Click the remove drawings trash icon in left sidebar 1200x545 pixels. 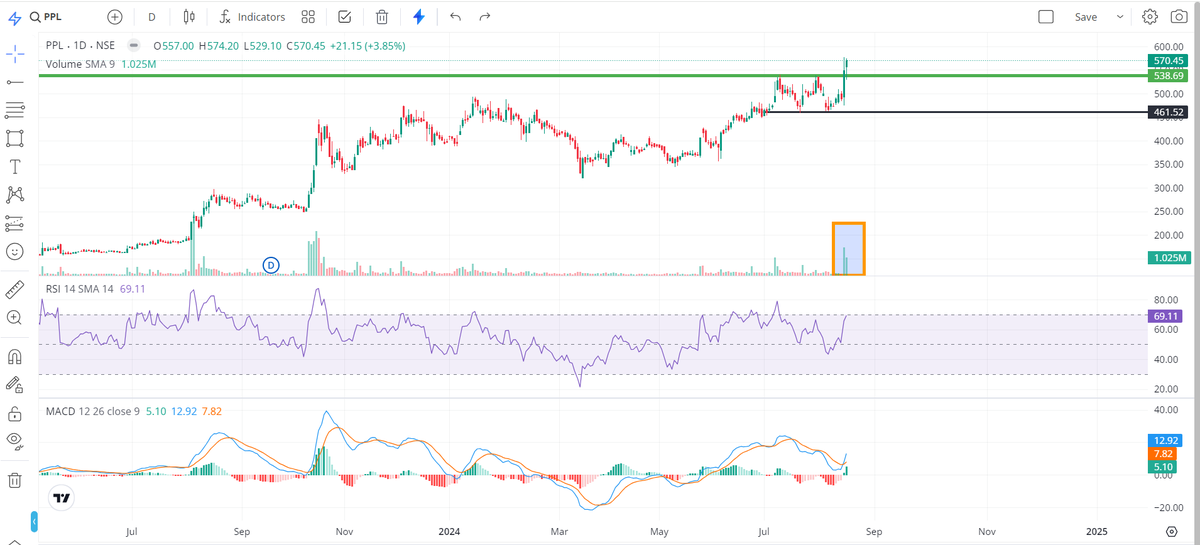click(14, 480)
